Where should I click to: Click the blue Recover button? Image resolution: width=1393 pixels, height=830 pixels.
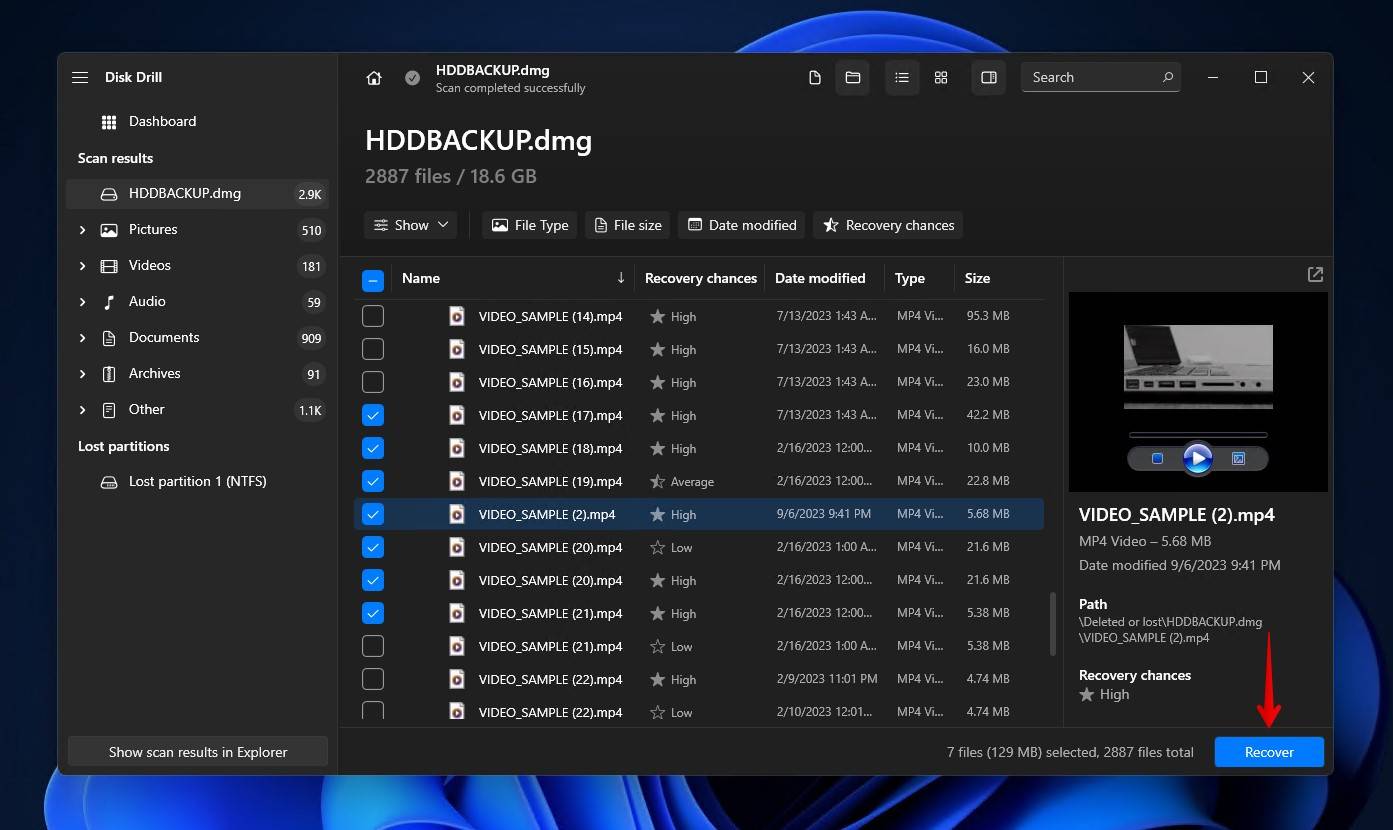pyautogui.click(x=1269, y=752)
